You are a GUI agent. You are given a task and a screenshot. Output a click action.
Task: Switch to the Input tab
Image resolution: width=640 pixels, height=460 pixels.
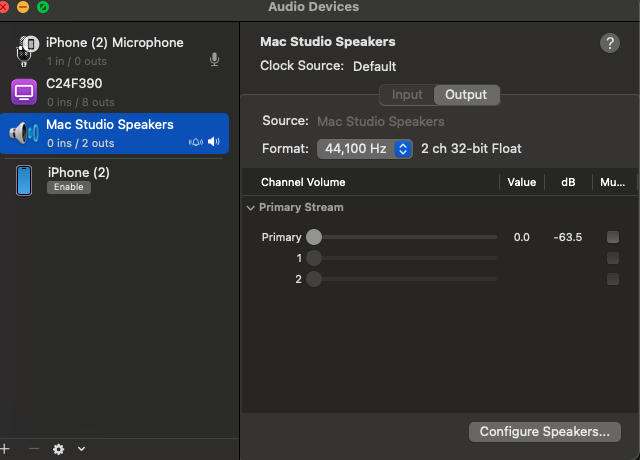click(407, 95)
